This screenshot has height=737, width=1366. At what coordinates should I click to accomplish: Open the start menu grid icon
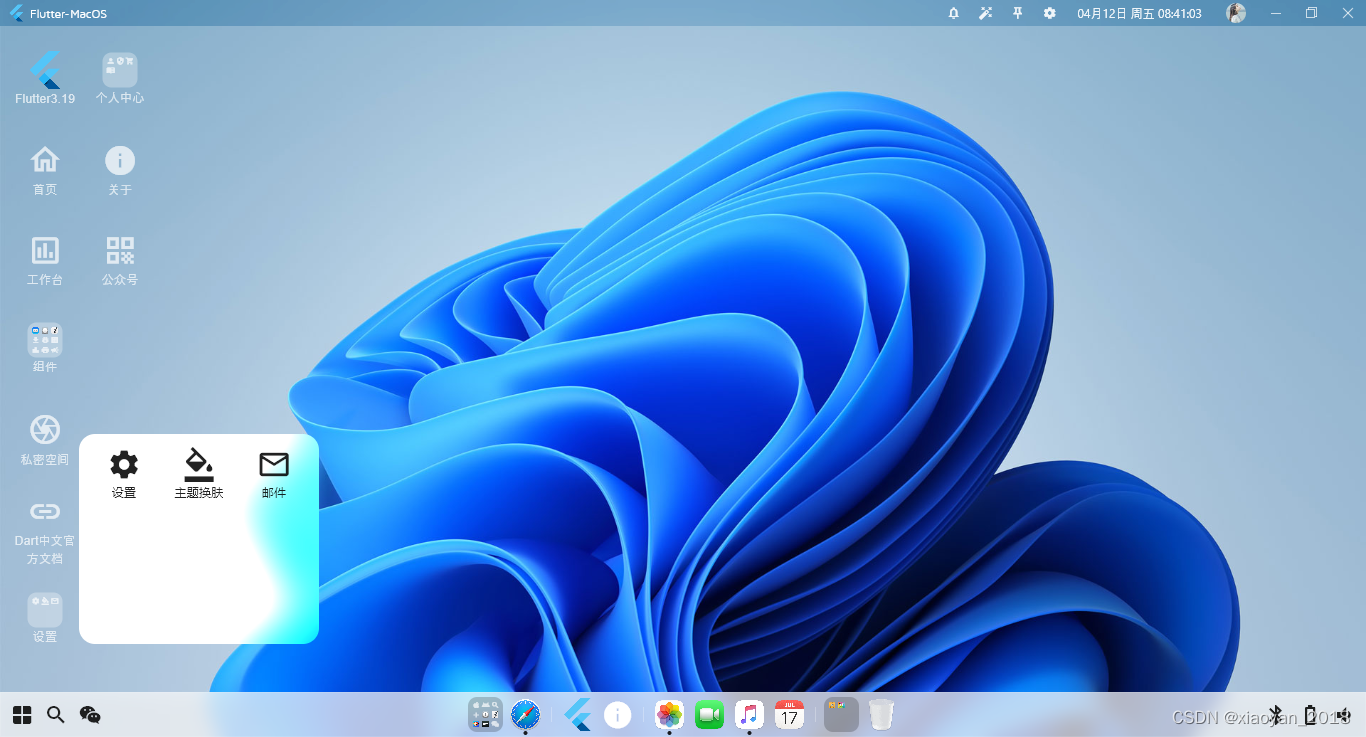(22, 715)
